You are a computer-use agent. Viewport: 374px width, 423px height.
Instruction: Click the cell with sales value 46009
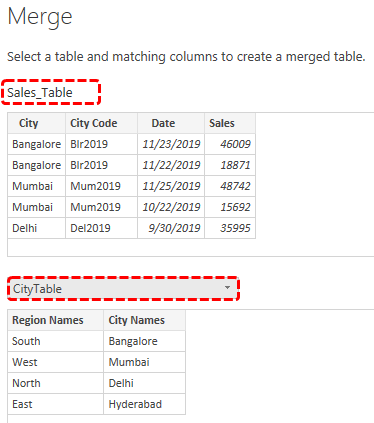click(x=230, y=144)
